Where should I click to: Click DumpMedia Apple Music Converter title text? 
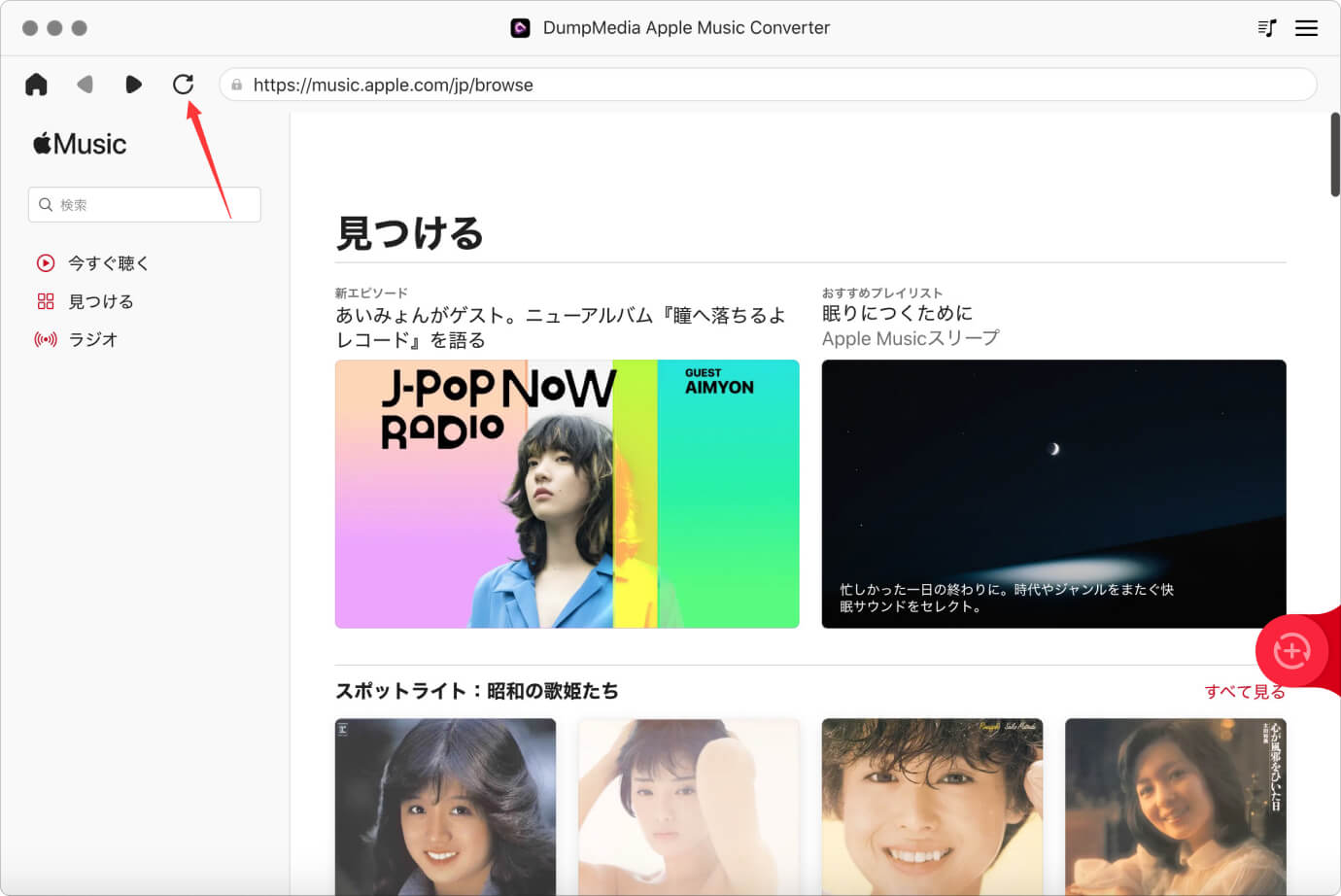tap(686, 28)
